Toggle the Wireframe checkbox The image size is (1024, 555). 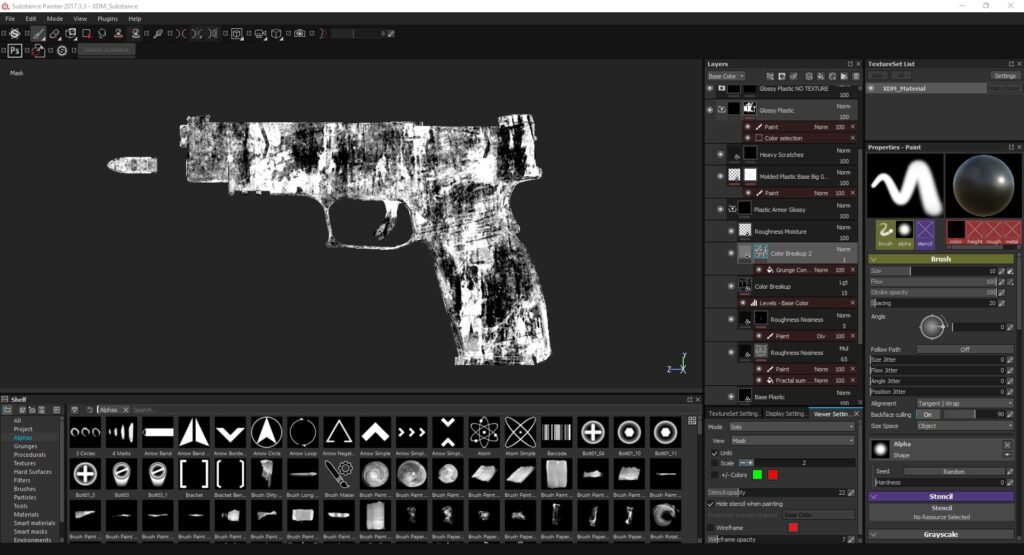(711, 528)
